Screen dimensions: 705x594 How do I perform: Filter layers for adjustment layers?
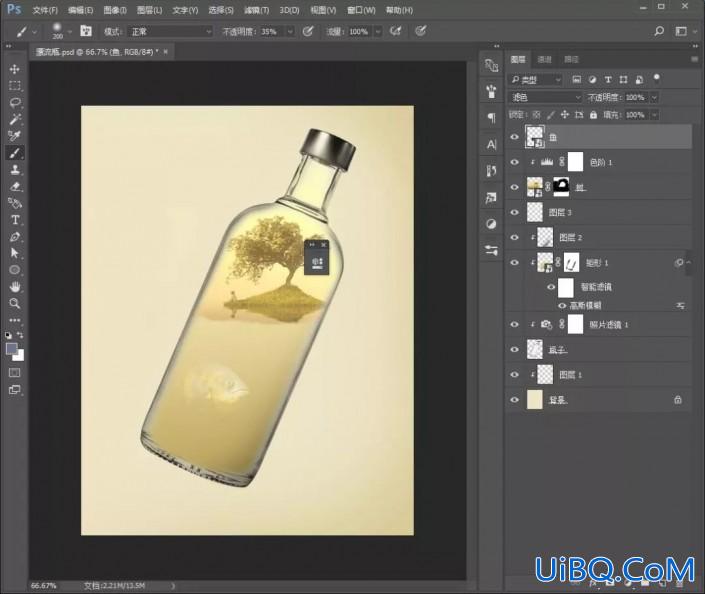(x=592, y=80)
